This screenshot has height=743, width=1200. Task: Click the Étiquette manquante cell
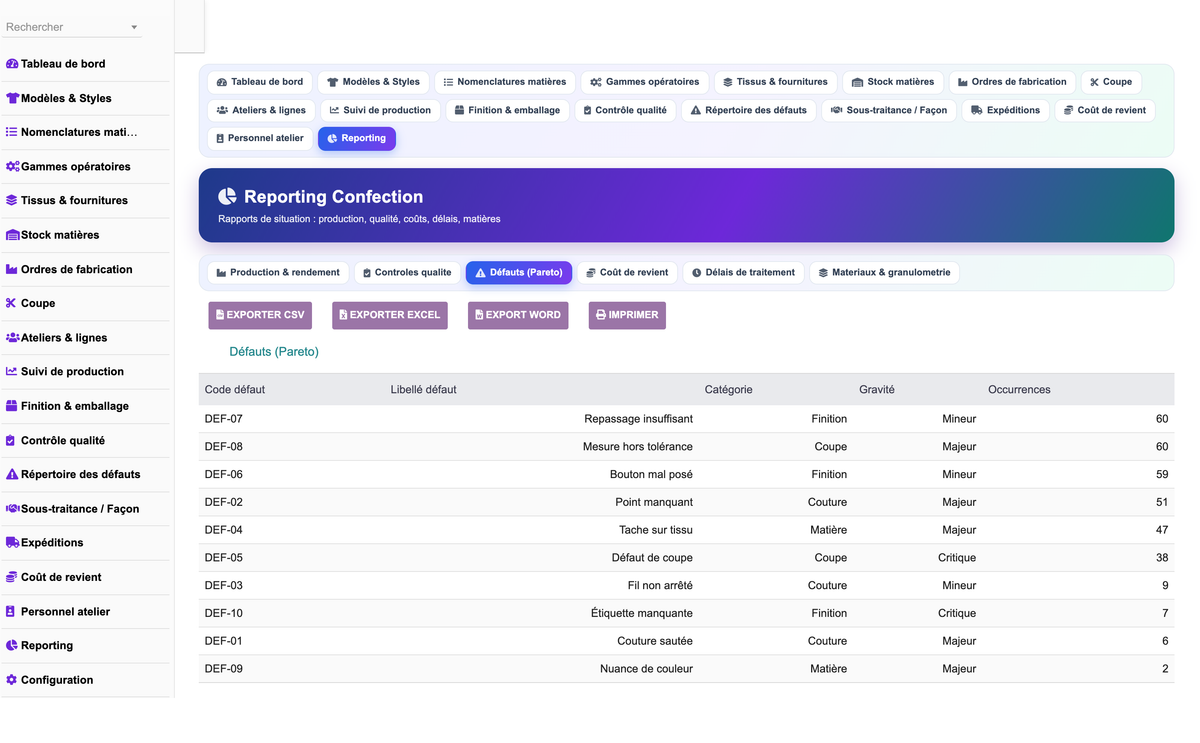point(642,613)
